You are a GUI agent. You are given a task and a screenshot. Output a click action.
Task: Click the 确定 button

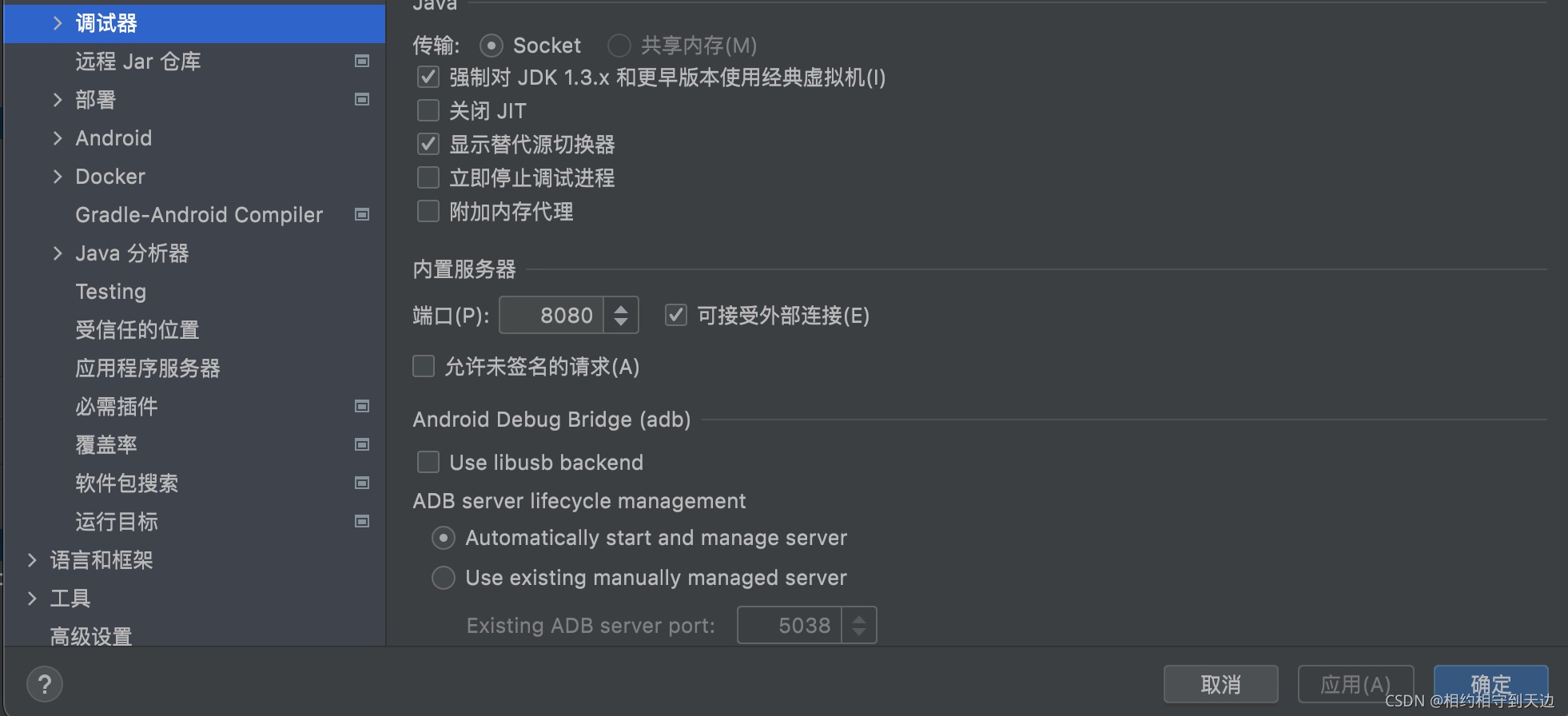tap(1490, 683)
